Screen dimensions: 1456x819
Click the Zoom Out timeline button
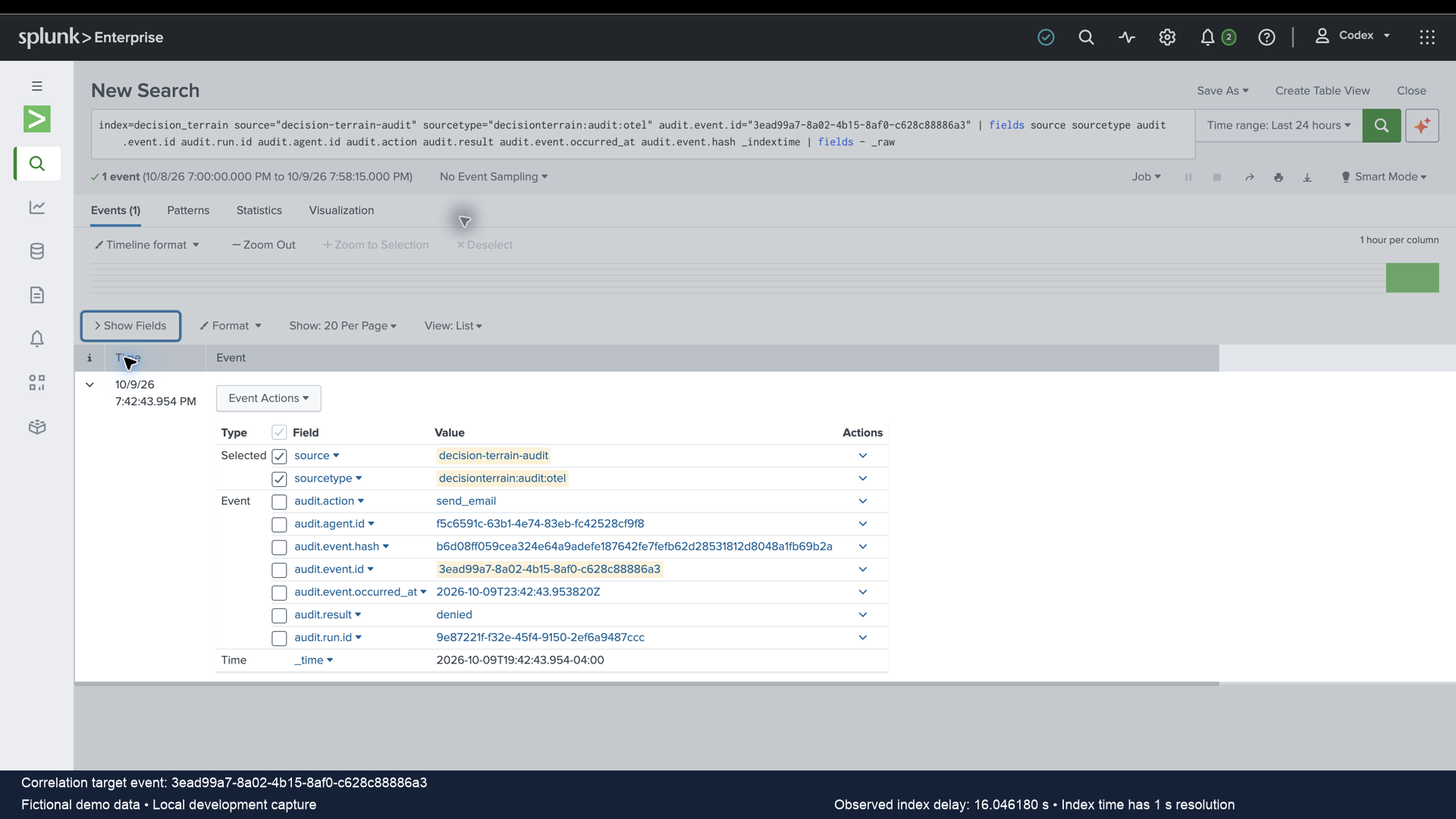pos(263,245)
